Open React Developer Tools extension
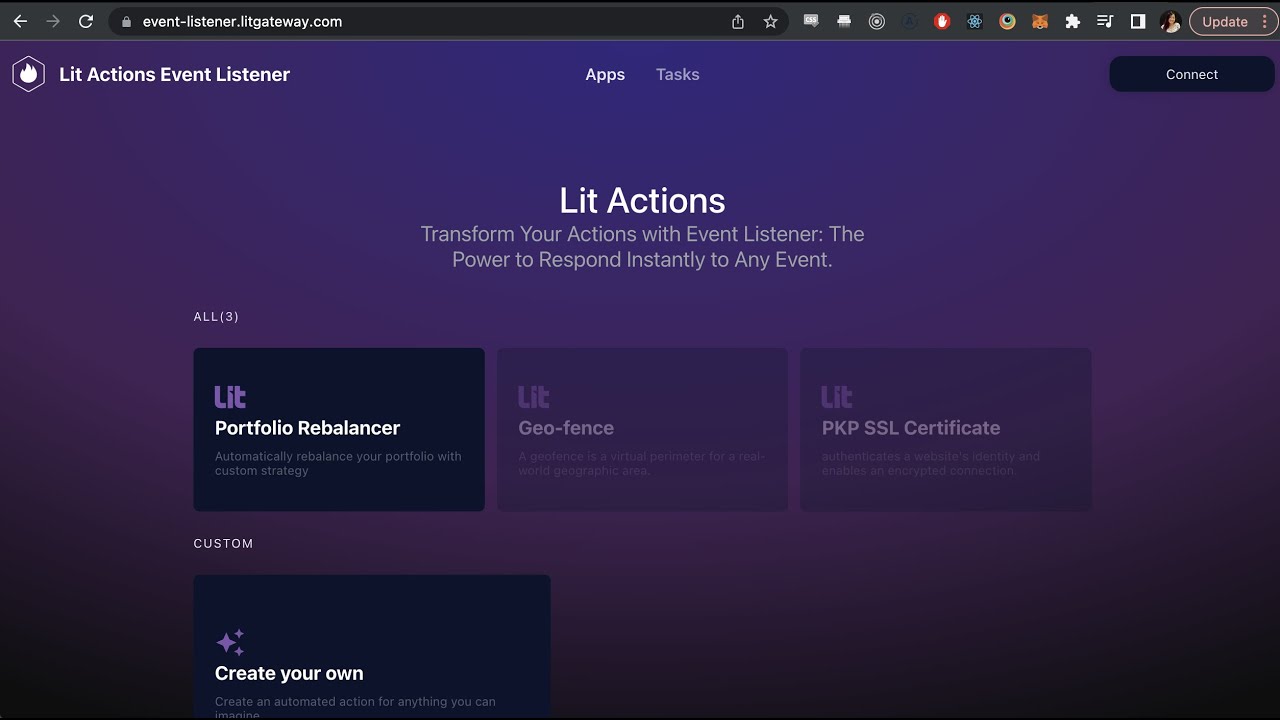1280x720 pixels. pyautogui.click(x=974, y=21)
